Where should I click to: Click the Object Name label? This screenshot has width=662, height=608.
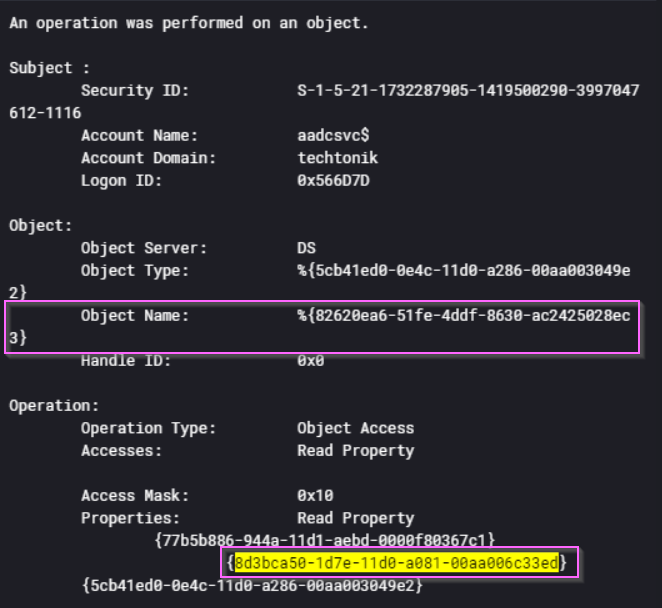[x=135, y=315]
